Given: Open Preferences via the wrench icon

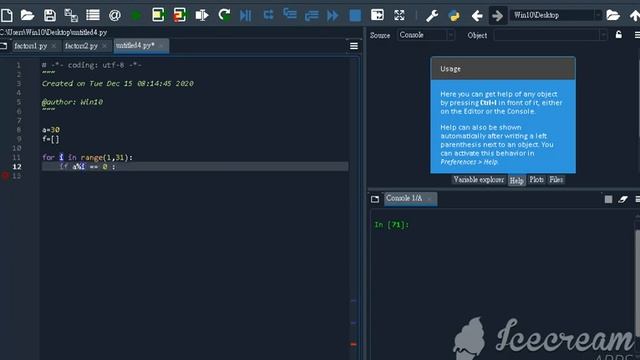Looking at the screenshot, I should 432,16.
